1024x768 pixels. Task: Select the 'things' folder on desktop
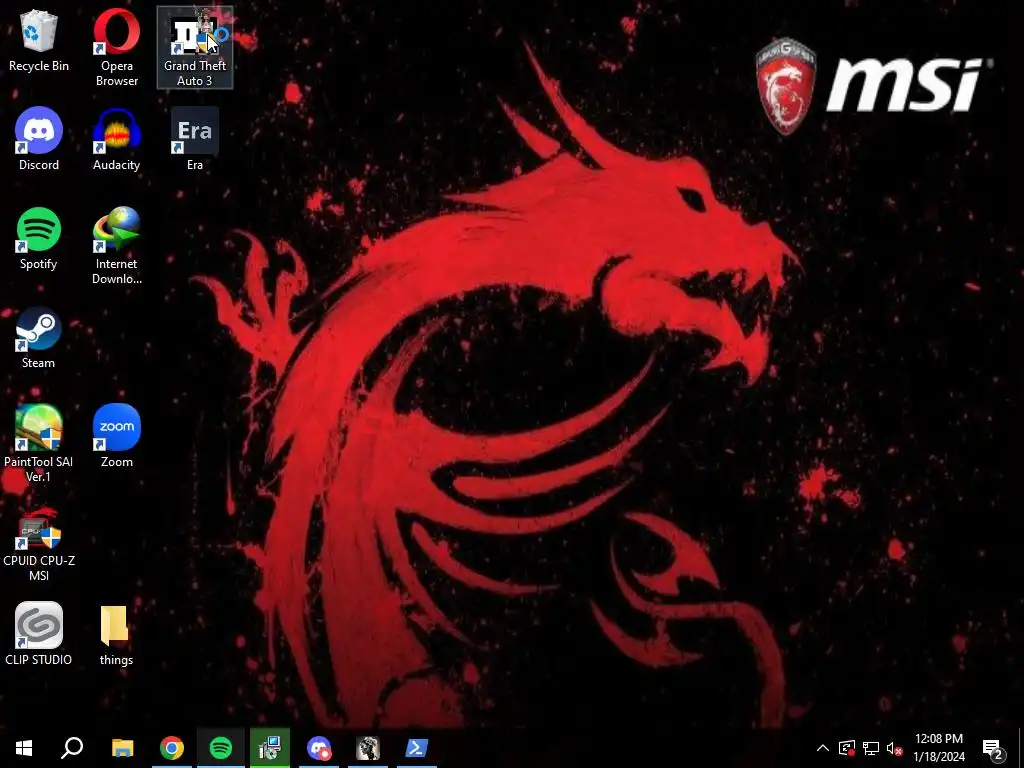[116, 634]
